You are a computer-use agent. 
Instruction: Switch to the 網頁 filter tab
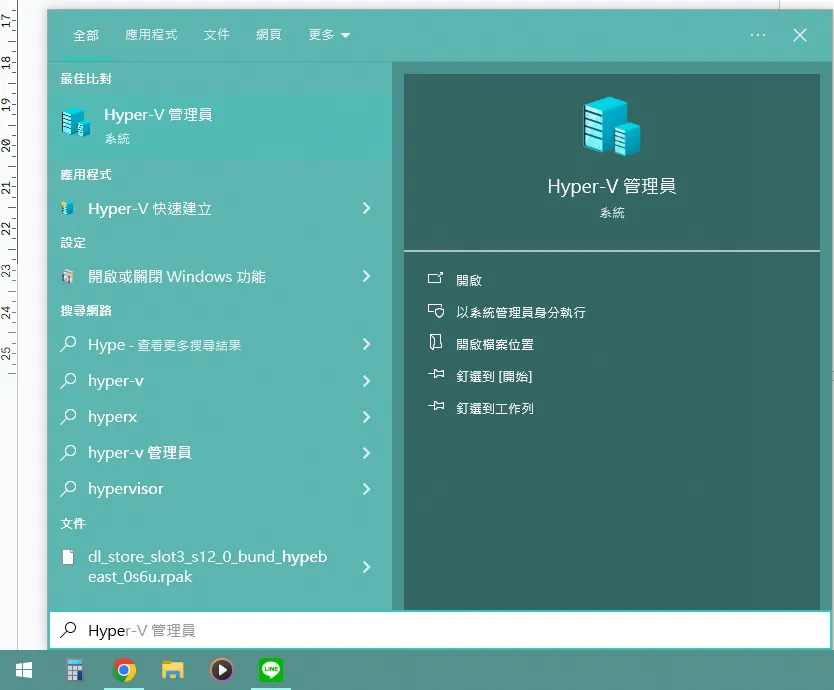point(269,35)
